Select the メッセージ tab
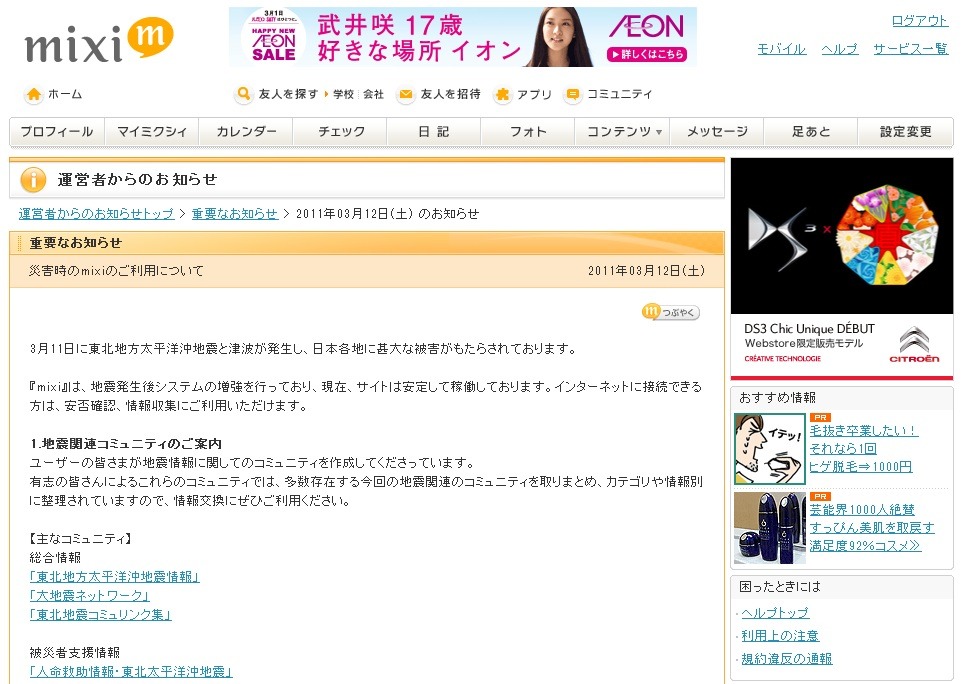Image resolution: width=963 pixels, height=684 pixels. tap(717, 131)
